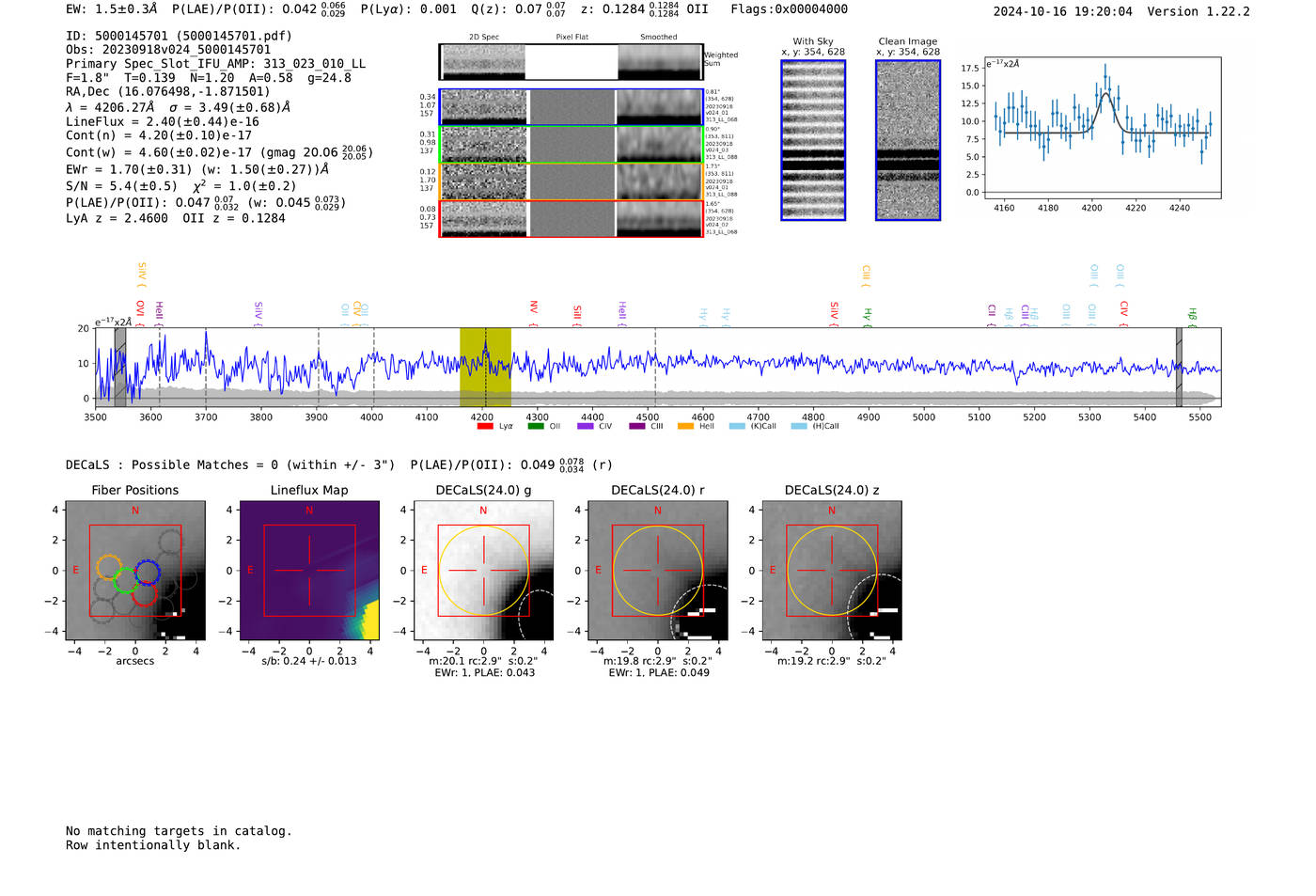
Task: Click the 'Row intentionally blank.' text
Action: click(x=153, y=845)
